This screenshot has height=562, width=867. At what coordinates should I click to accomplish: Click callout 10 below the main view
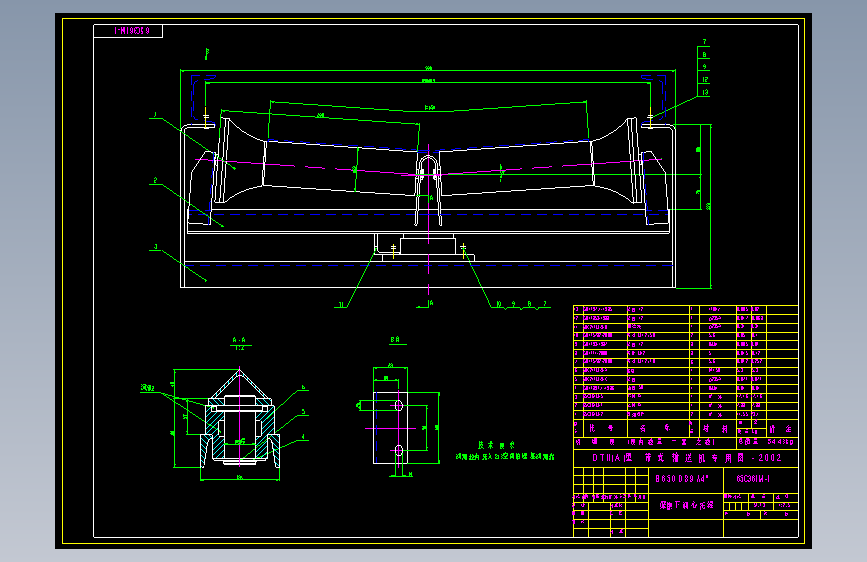pos(498,304)
